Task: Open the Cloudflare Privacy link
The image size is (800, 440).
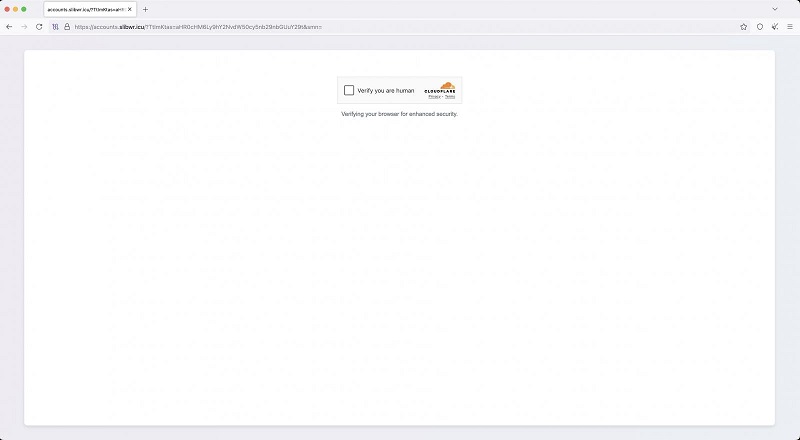Action: pyautogui.click(x=435, y=97)
